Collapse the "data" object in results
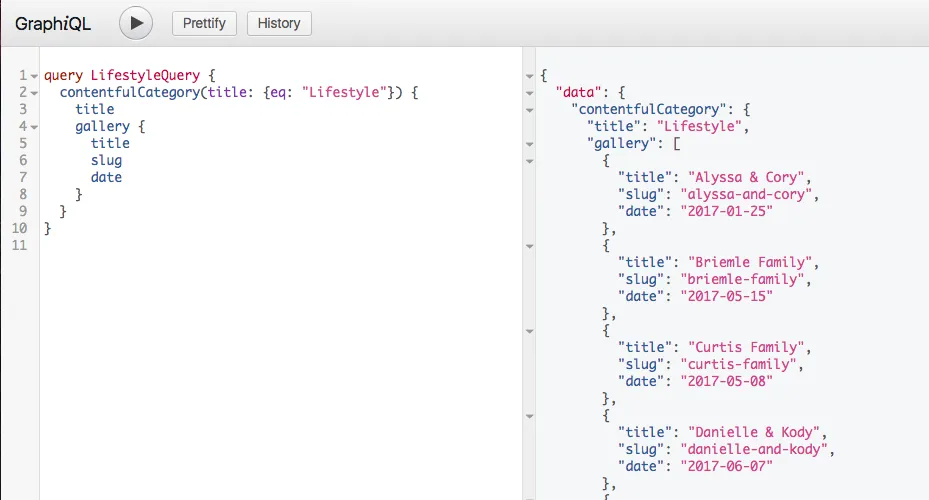 pos(530,93)
